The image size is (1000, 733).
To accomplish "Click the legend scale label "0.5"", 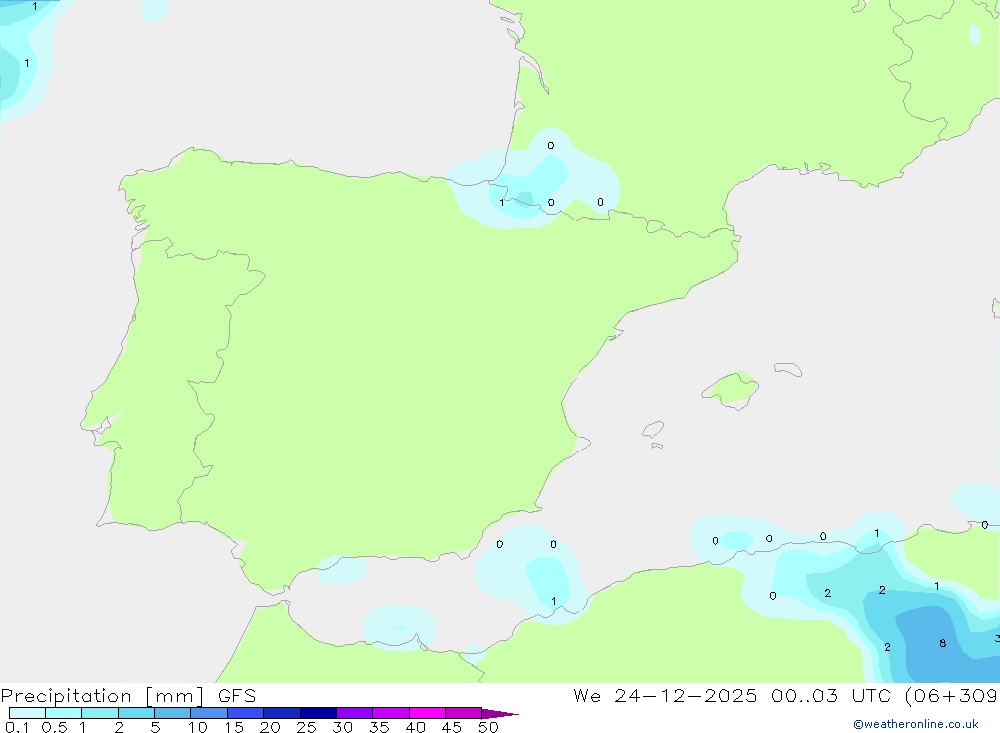I will pos(54,727).
